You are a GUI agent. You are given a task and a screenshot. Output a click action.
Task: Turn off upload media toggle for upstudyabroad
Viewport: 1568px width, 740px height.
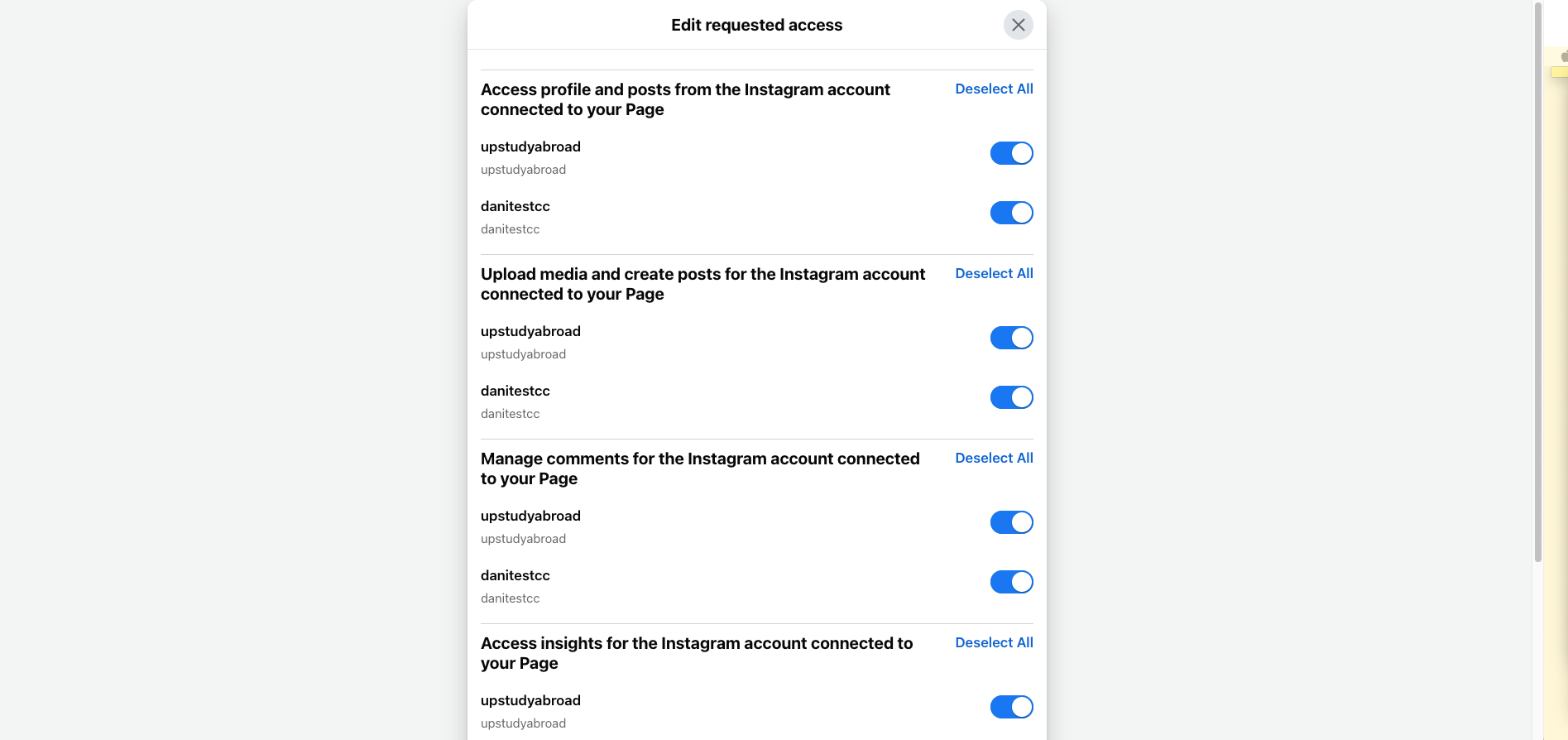[x=1011, y=338]
